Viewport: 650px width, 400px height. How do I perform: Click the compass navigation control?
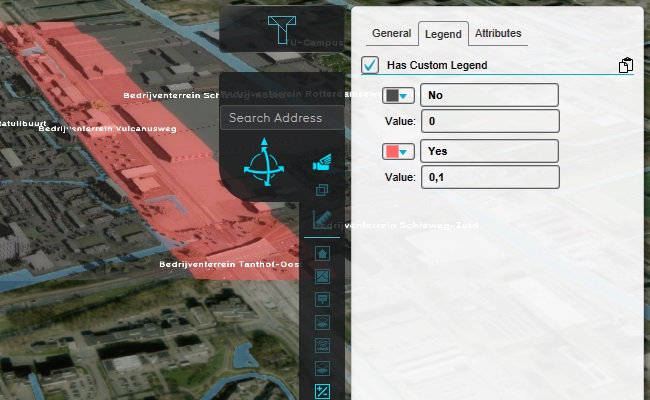click(x=263, y=163)
